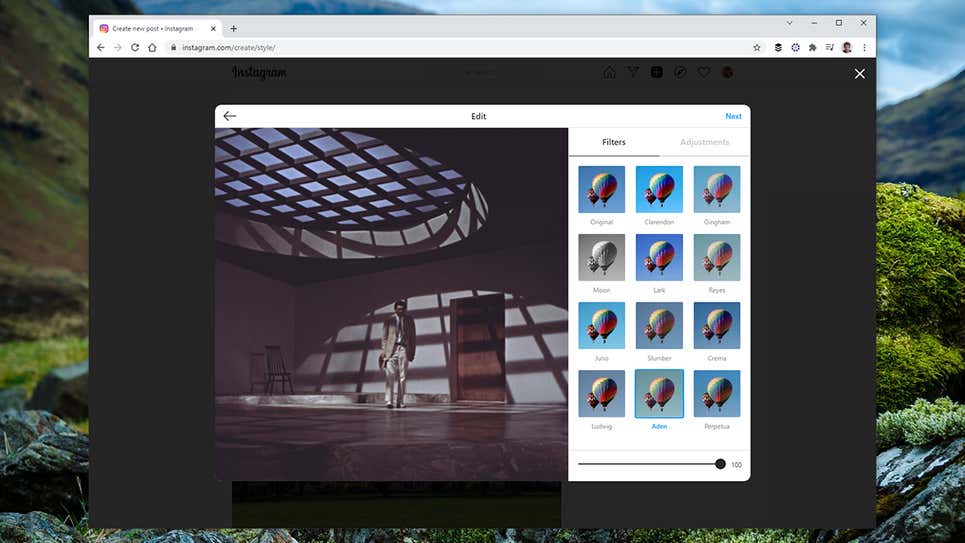Click the Instagram wordmark logo
965x543 pixels.
[259, 73]
